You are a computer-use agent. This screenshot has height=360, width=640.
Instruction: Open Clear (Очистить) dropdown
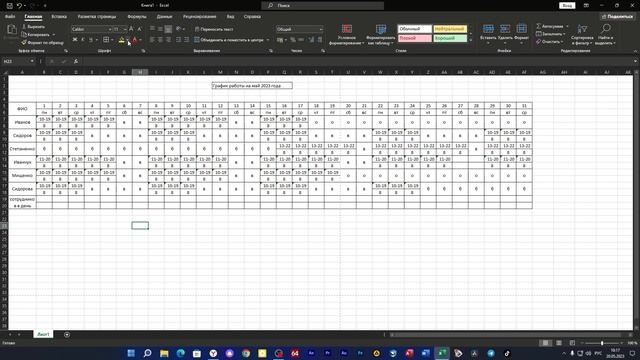tap(549, 42)
